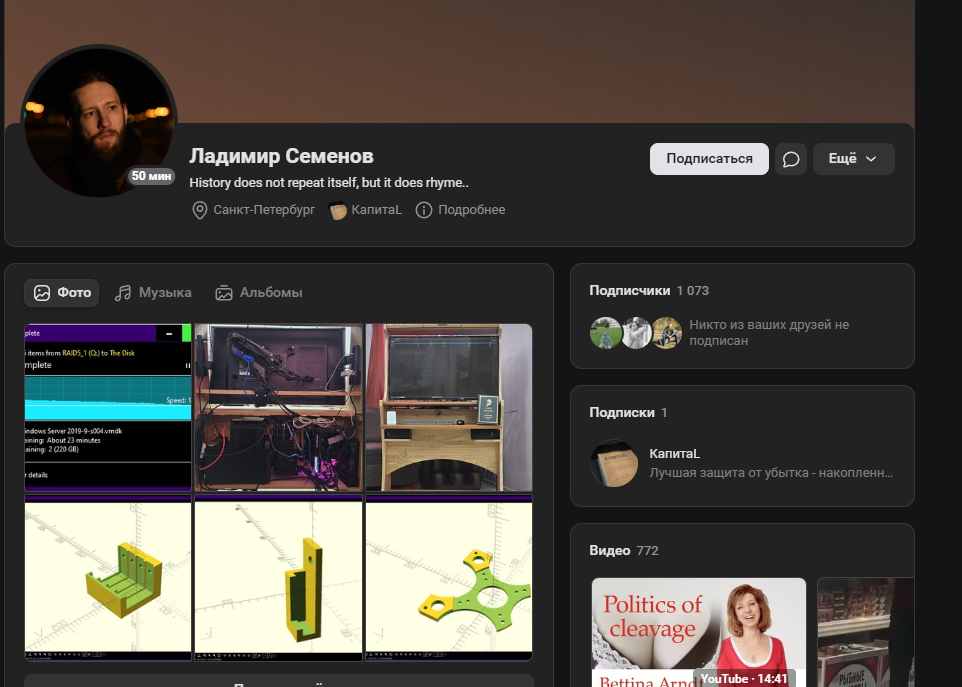Open the message chat bubble icon

click(791, 159)
